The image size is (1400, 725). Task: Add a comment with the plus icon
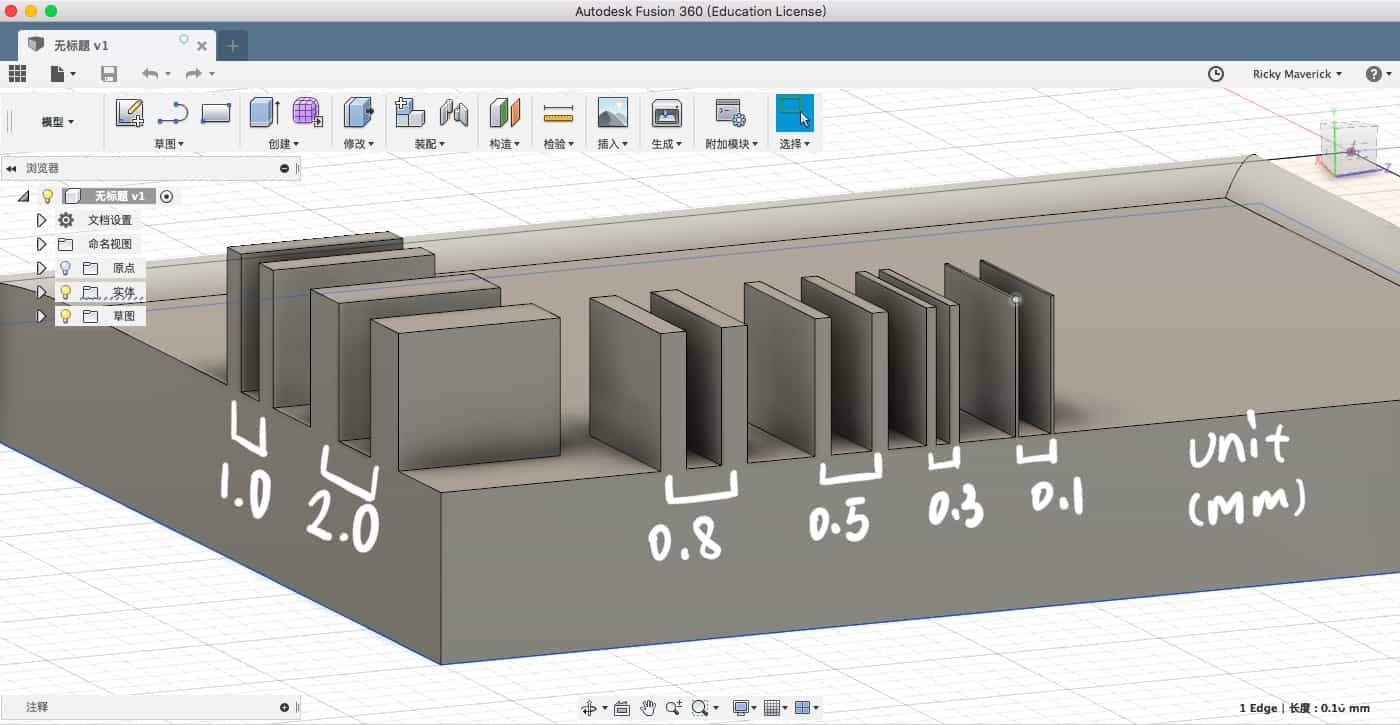coord(285,707)
